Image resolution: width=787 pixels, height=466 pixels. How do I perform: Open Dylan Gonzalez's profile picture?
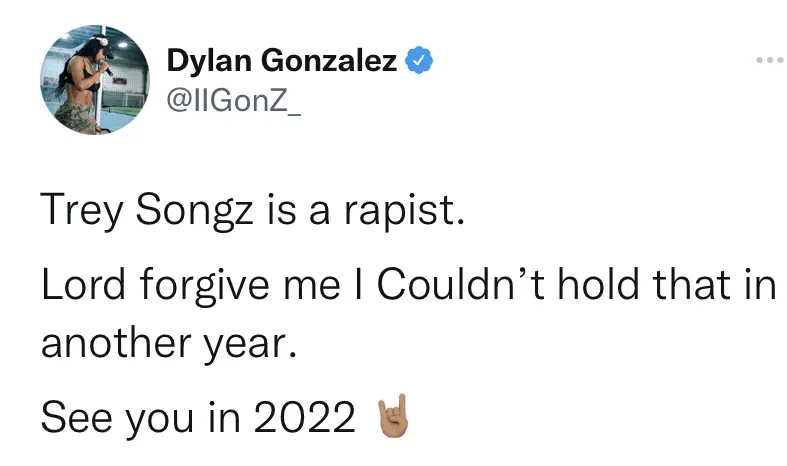coord(86,88)
